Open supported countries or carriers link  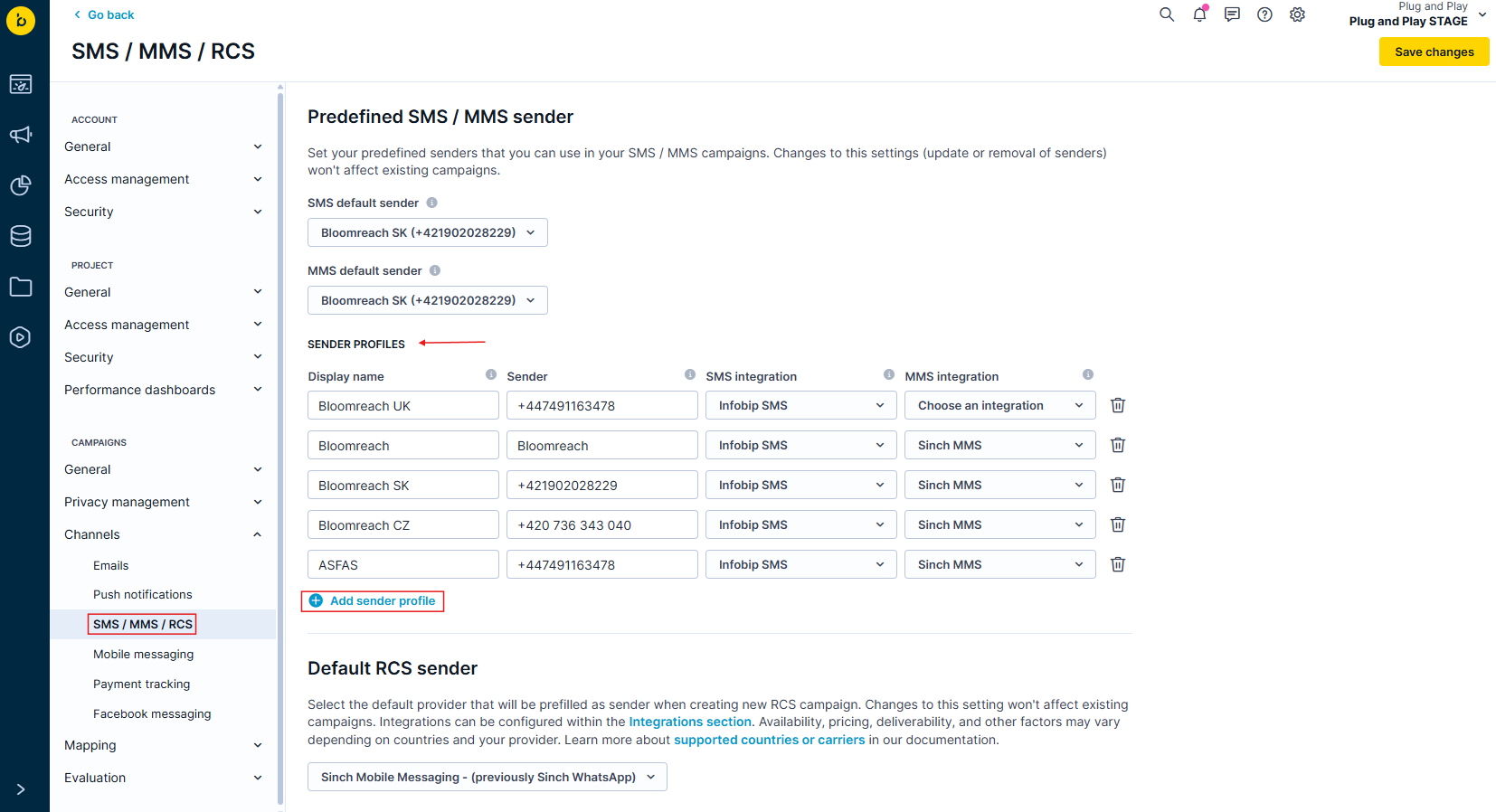(x=770, y=740)
